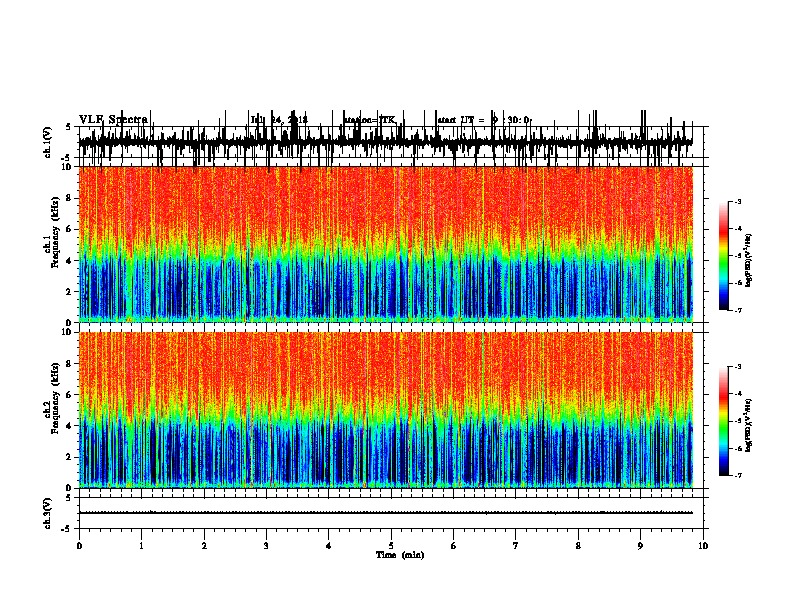
Task: Click the "8" kHz tick on ch.1 spectrogram
Action: point(71,198)
